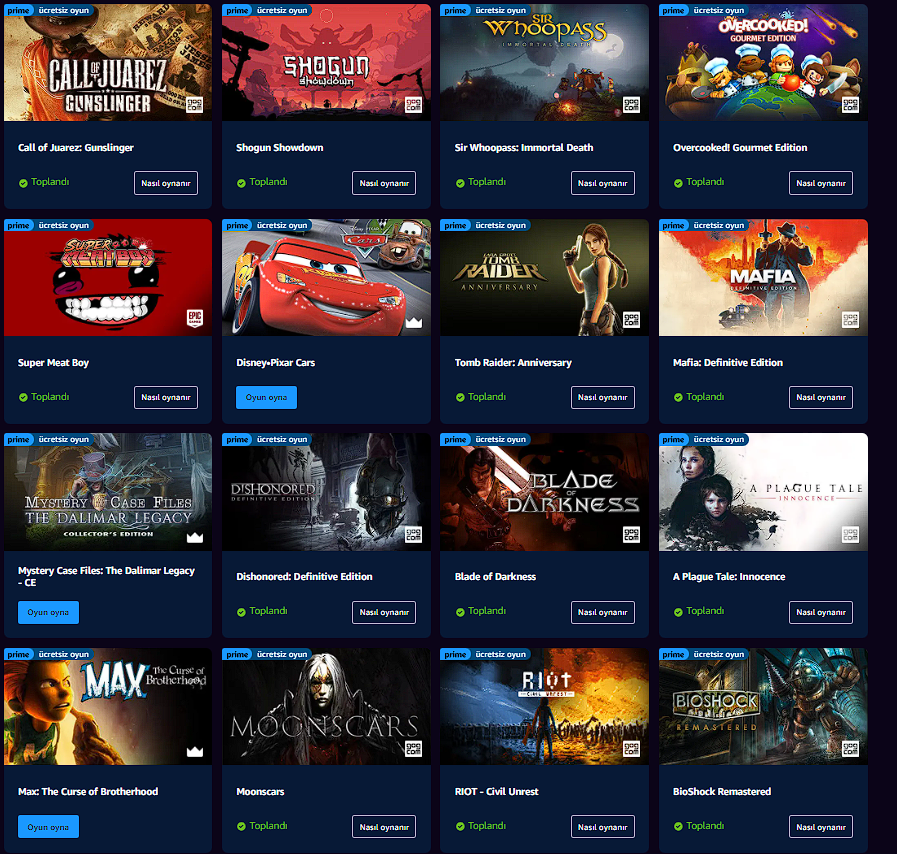The width and height of the screenshot is (897, 854).
Task: Click the Max: The Curse of Brotherhood title
Action: [88, 792]
